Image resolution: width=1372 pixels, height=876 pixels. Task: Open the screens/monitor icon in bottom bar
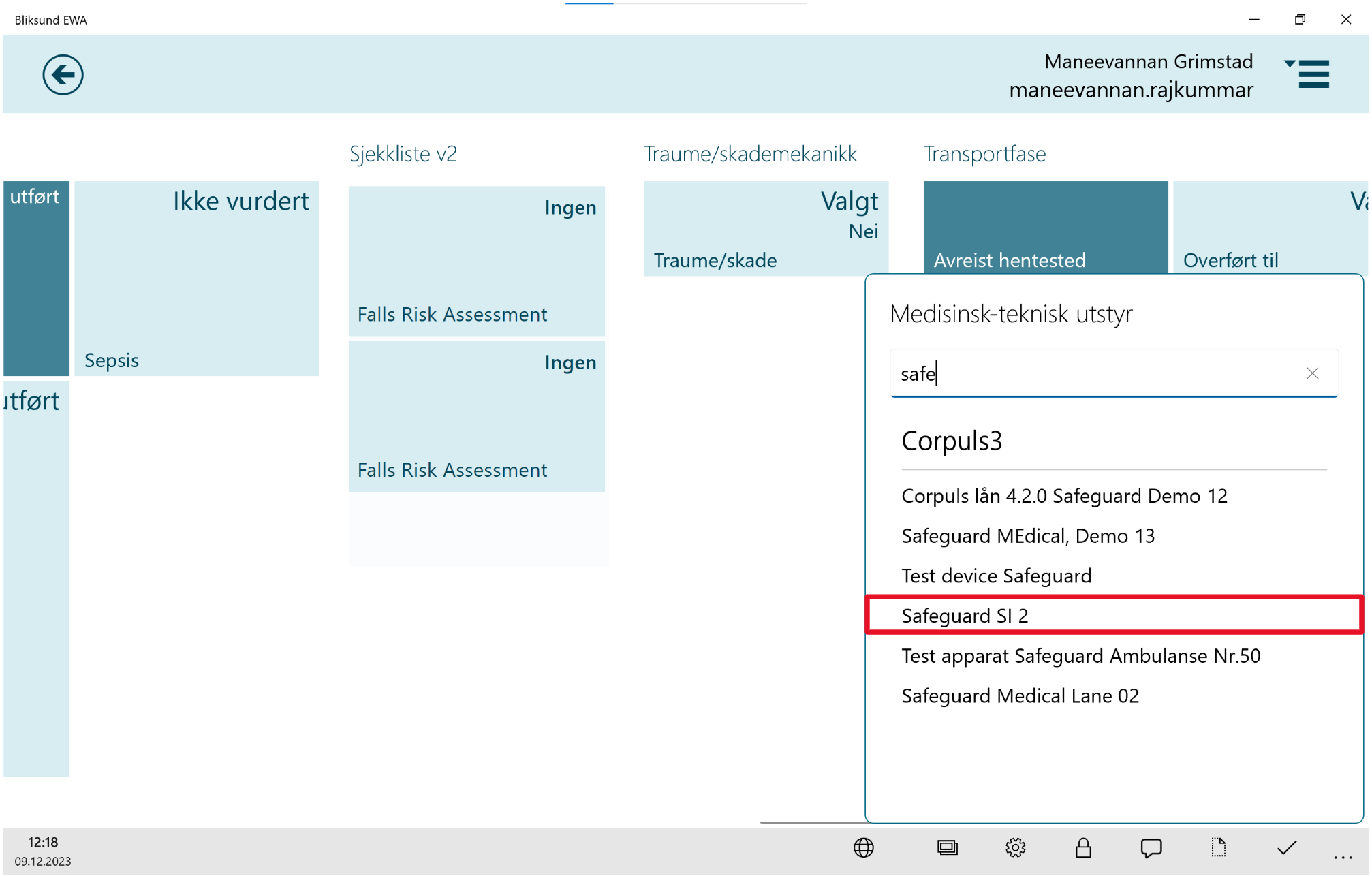tap(947, 847)
